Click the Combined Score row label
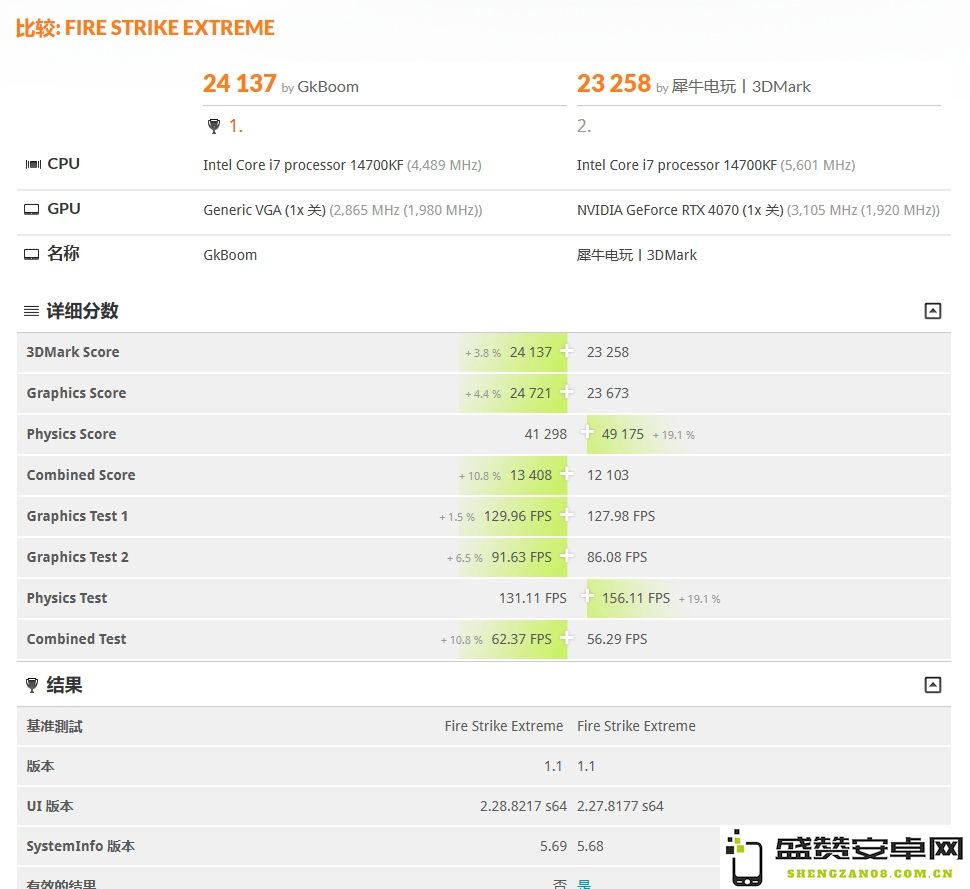The height and width of the screenshot is (889, 970). (81, 475)
